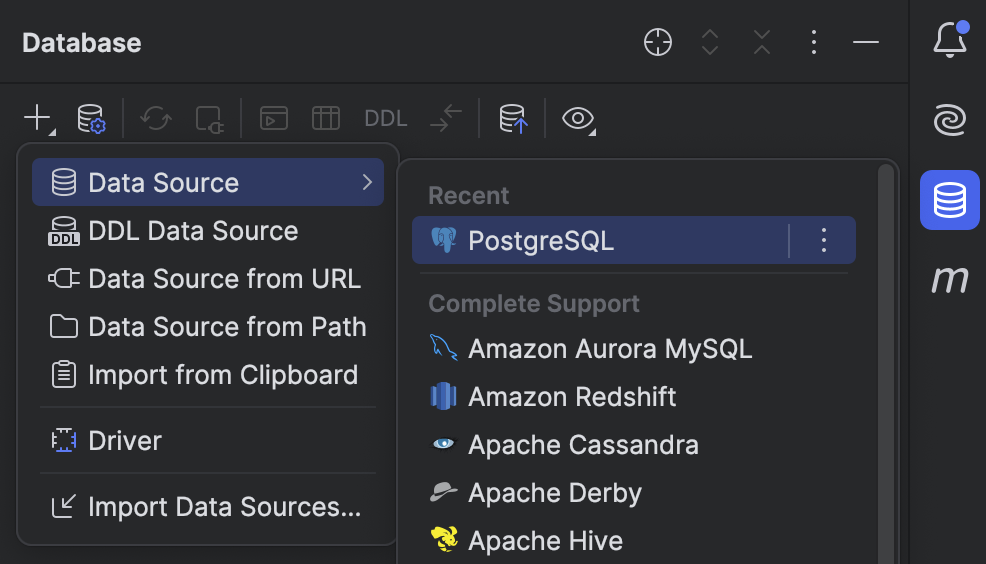Select Data Source menu item
Image resolution: width=986 pixels, height=564 pixels.
[x=208, y=182]
